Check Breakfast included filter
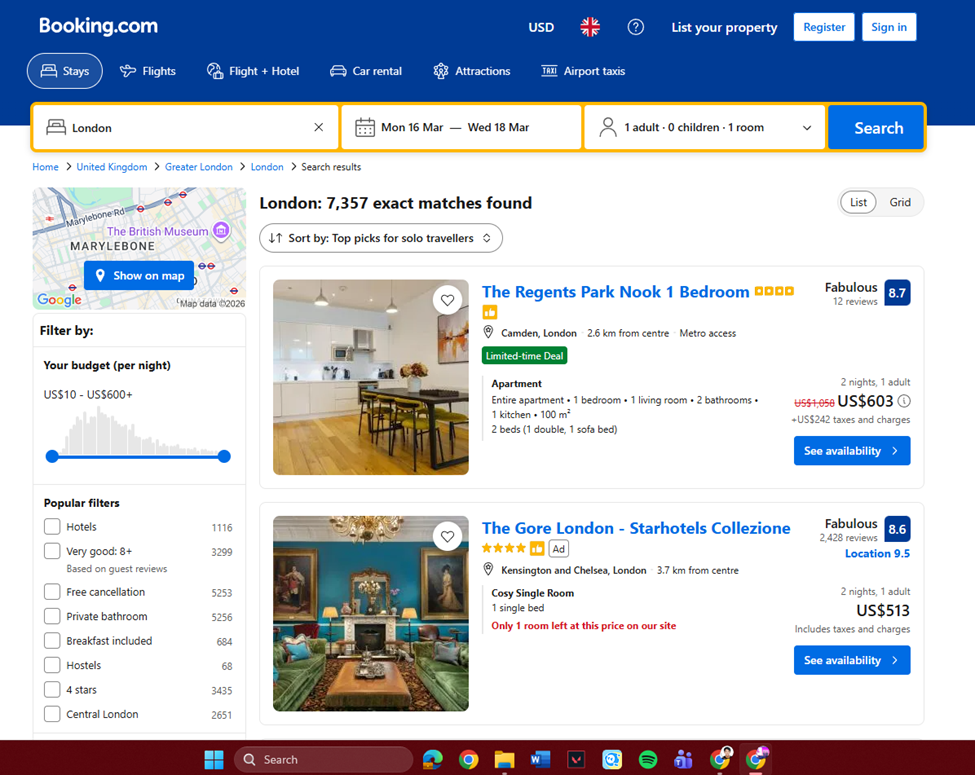The image size is (975, 775). pyautogui.click(x=52, y=641)
